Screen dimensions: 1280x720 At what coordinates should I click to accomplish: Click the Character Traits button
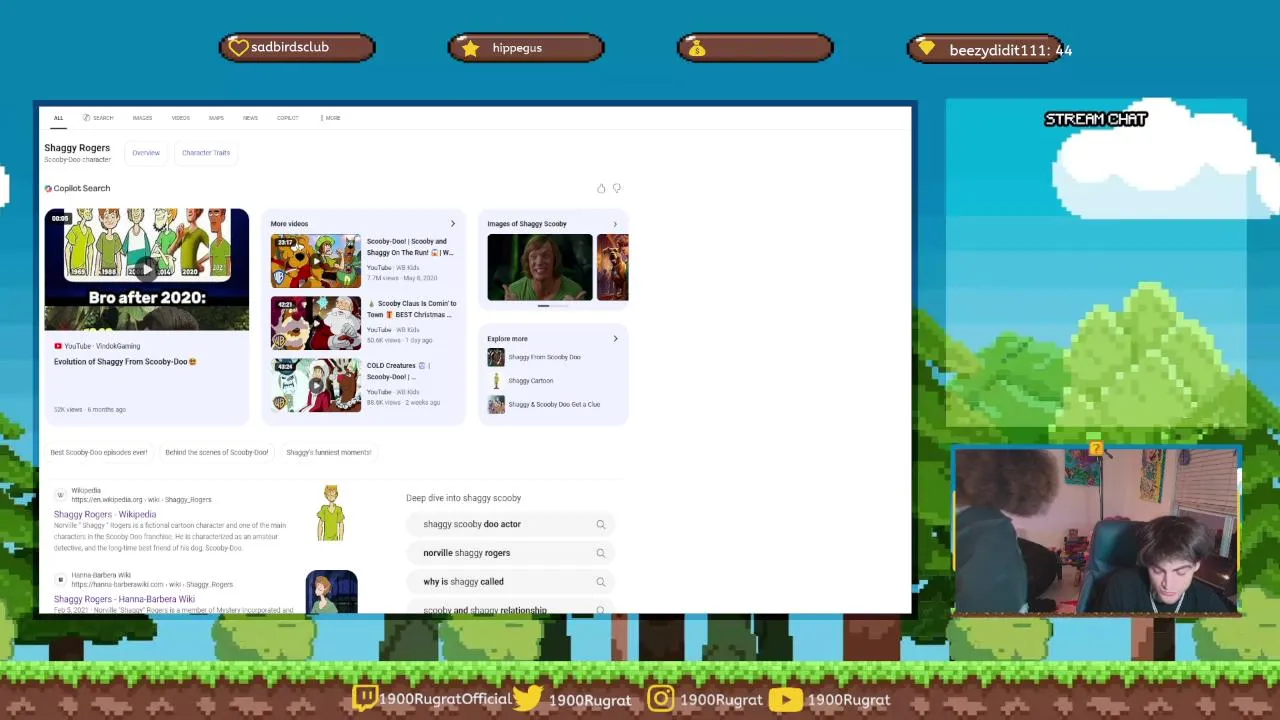coord(206,153)
